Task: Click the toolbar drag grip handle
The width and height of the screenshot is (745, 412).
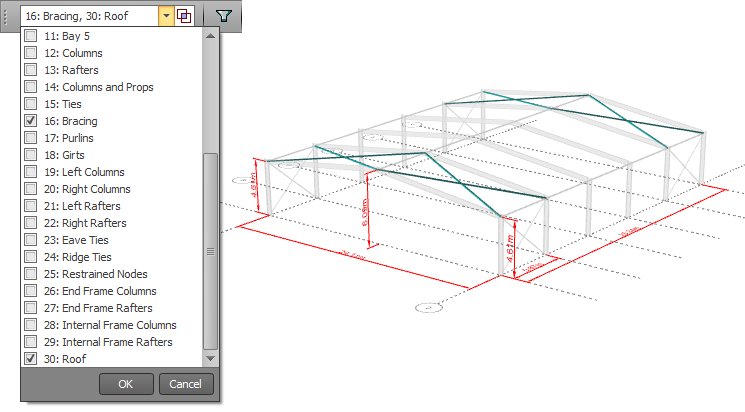Action: (6, 16)
